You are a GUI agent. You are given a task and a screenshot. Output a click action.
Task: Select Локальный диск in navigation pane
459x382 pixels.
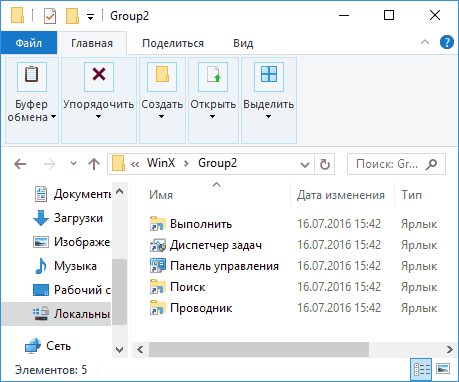click(x=56, y=314)
